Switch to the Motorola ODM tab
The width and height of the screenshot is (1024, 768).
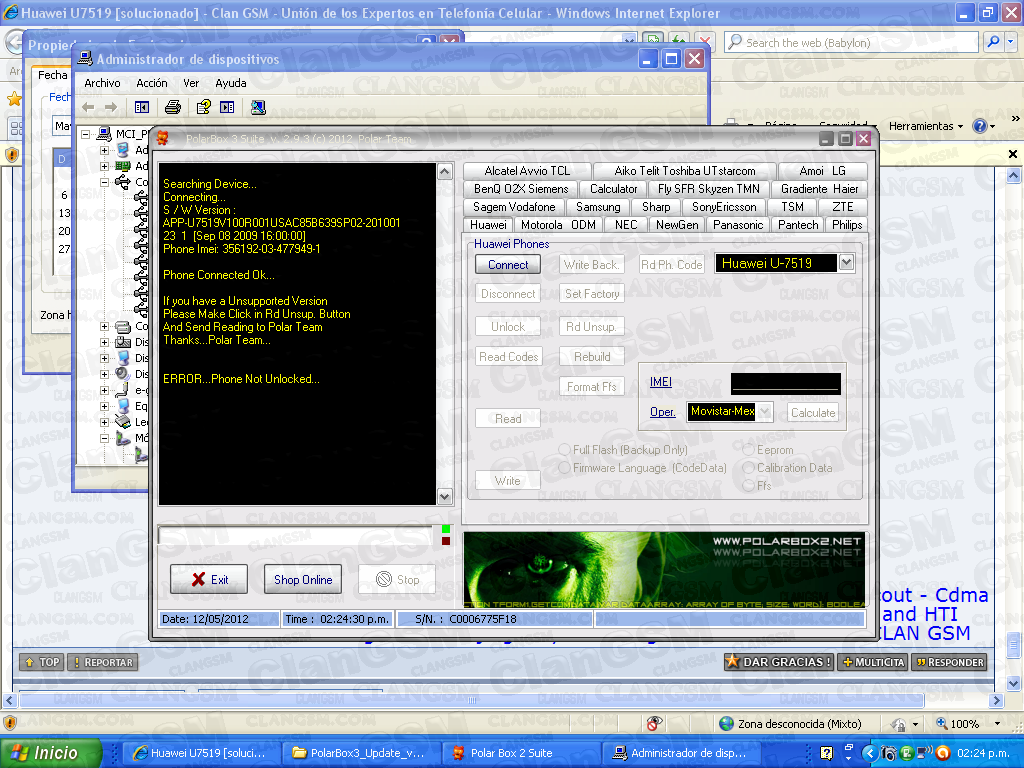click(558, 225)
